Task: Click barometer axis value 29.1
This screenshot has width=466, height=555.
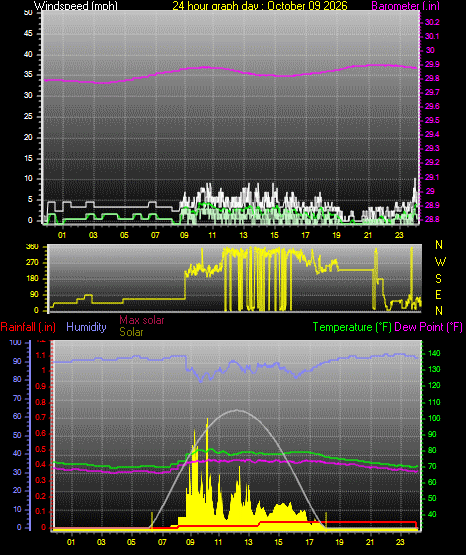Action: [x=432, y=177]
